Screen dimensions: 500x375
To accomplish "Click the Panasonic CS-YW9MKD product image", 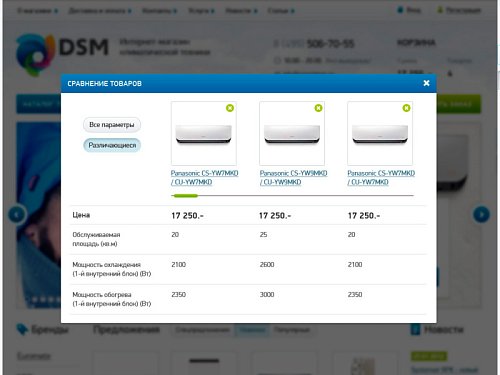I will 292,133.
